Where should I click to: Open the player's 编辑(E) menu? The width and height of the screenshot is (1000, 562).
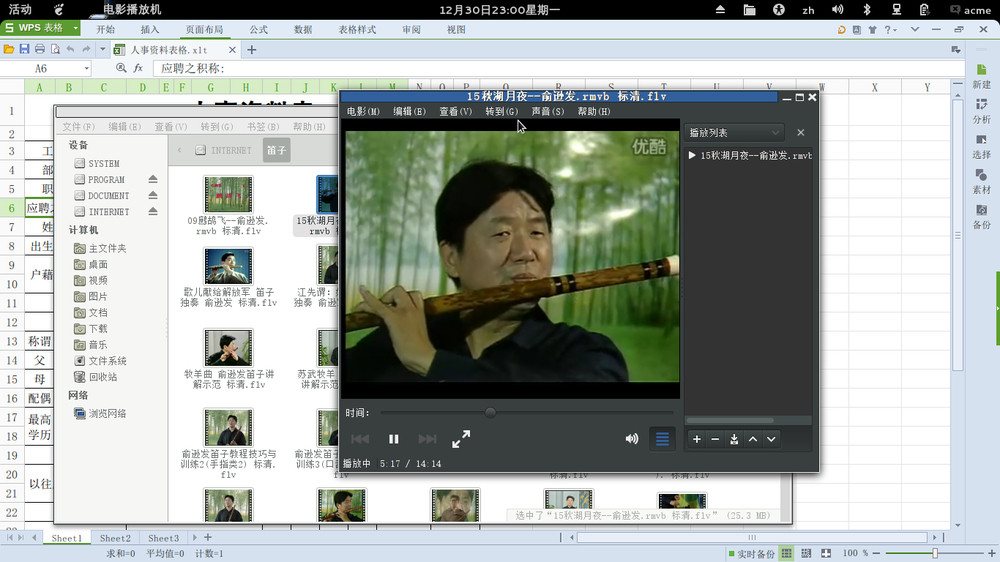[x=409, y=111]
